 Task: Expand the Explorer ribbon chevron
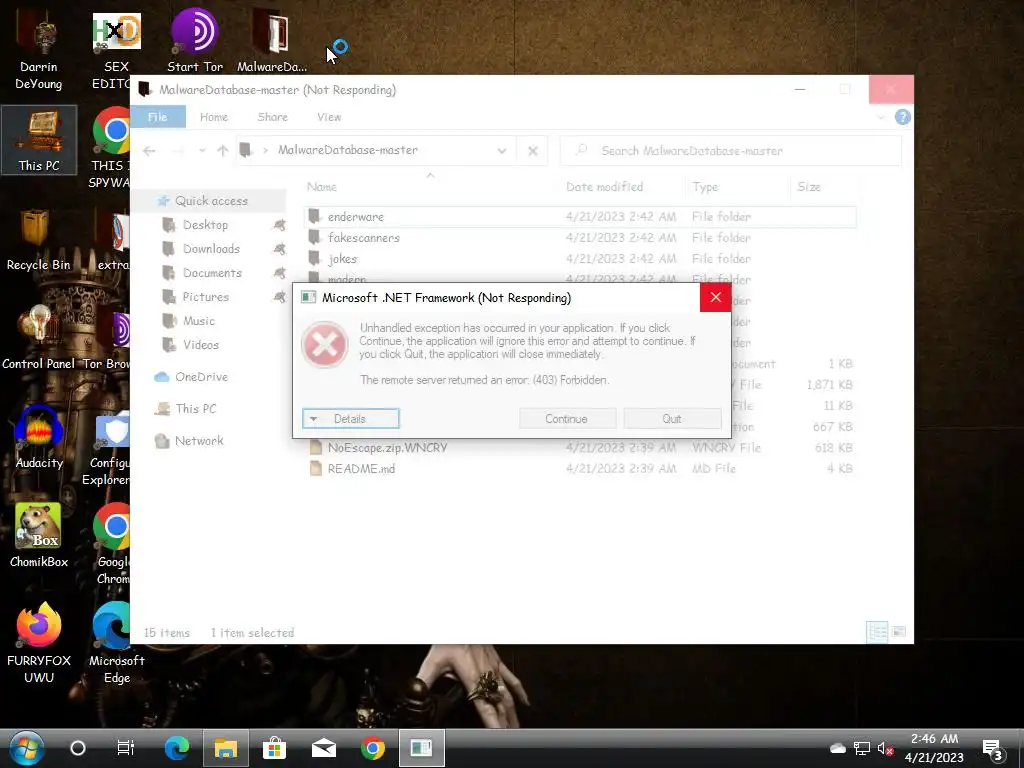click(881, 117)
